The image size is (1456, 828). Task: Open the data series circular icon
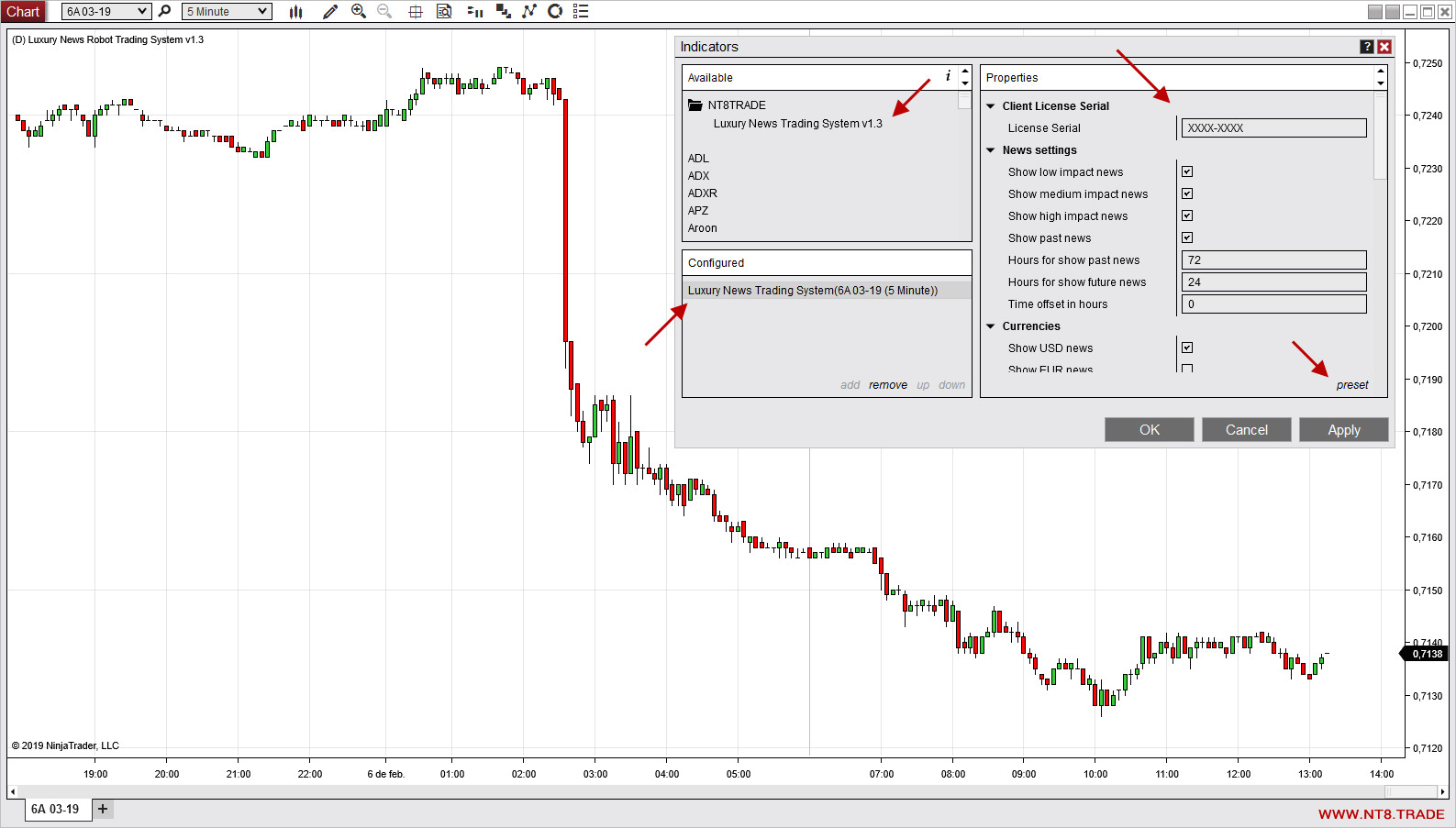(x=555, y=11)
